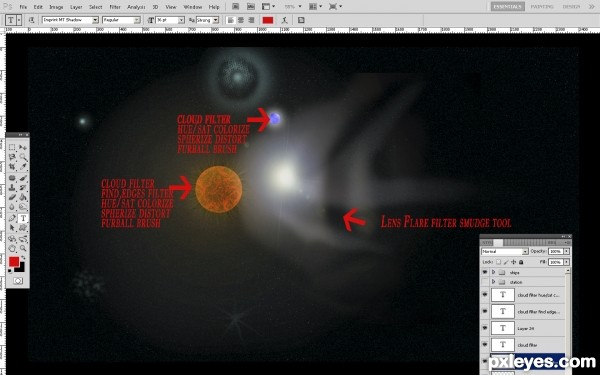Reset default foreground and background colors
Image resolution: width=600 pixels, height=375 pixels.
coord(10,271)
